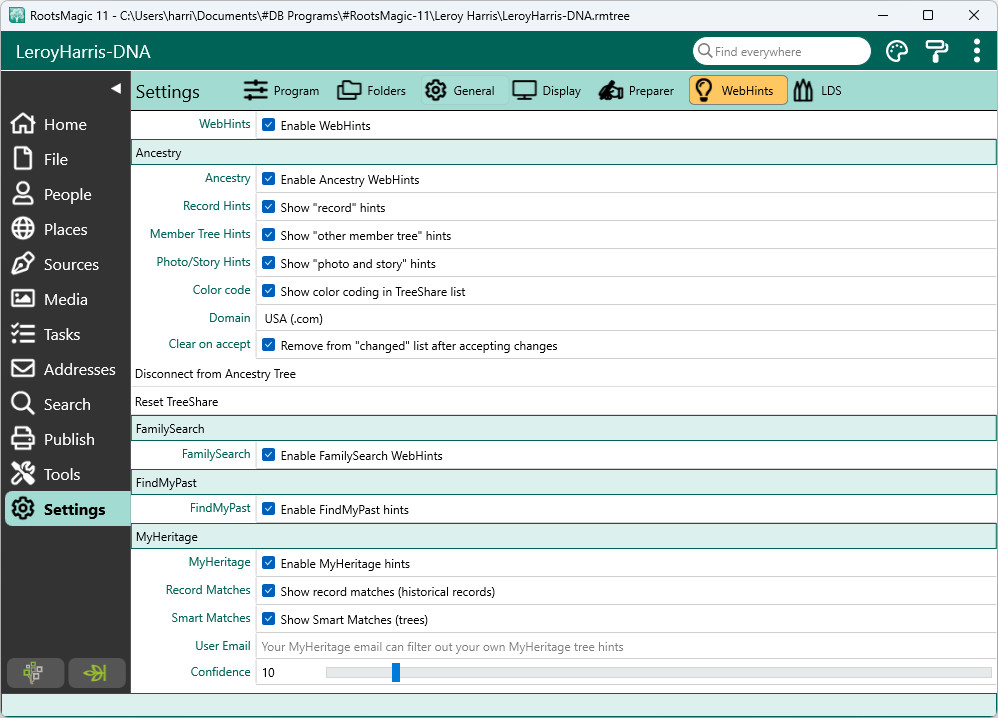998x718 pixels.
Task: Click the "Smart Matches" label
Action: tap(211, 617)
